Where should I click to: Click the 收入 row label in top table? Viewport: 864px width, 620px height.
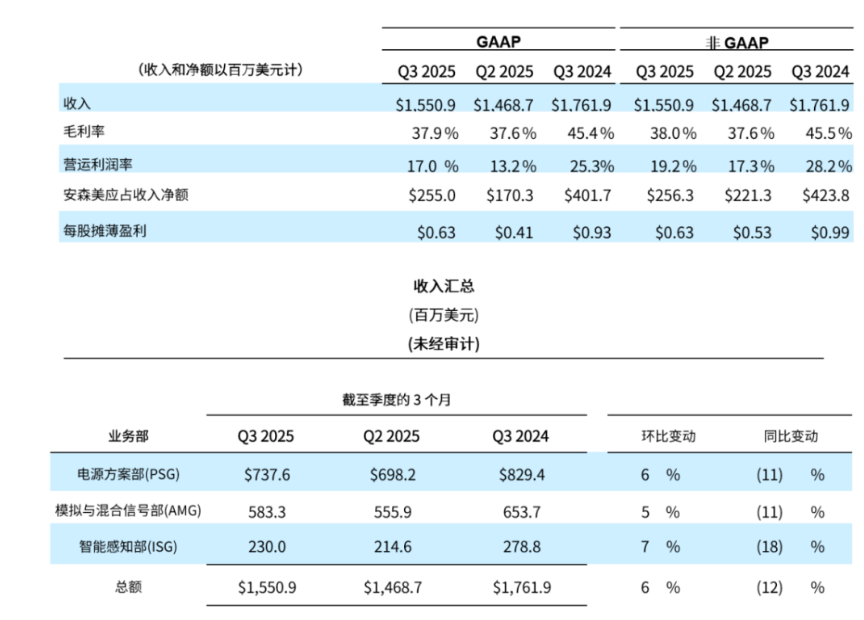(77, 103)
